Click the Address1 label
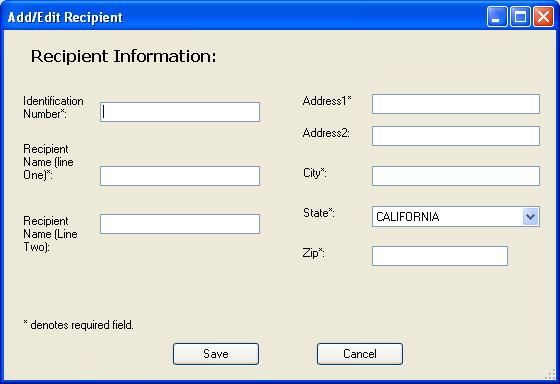Screen dimensions: 560x384 [327, 101]
